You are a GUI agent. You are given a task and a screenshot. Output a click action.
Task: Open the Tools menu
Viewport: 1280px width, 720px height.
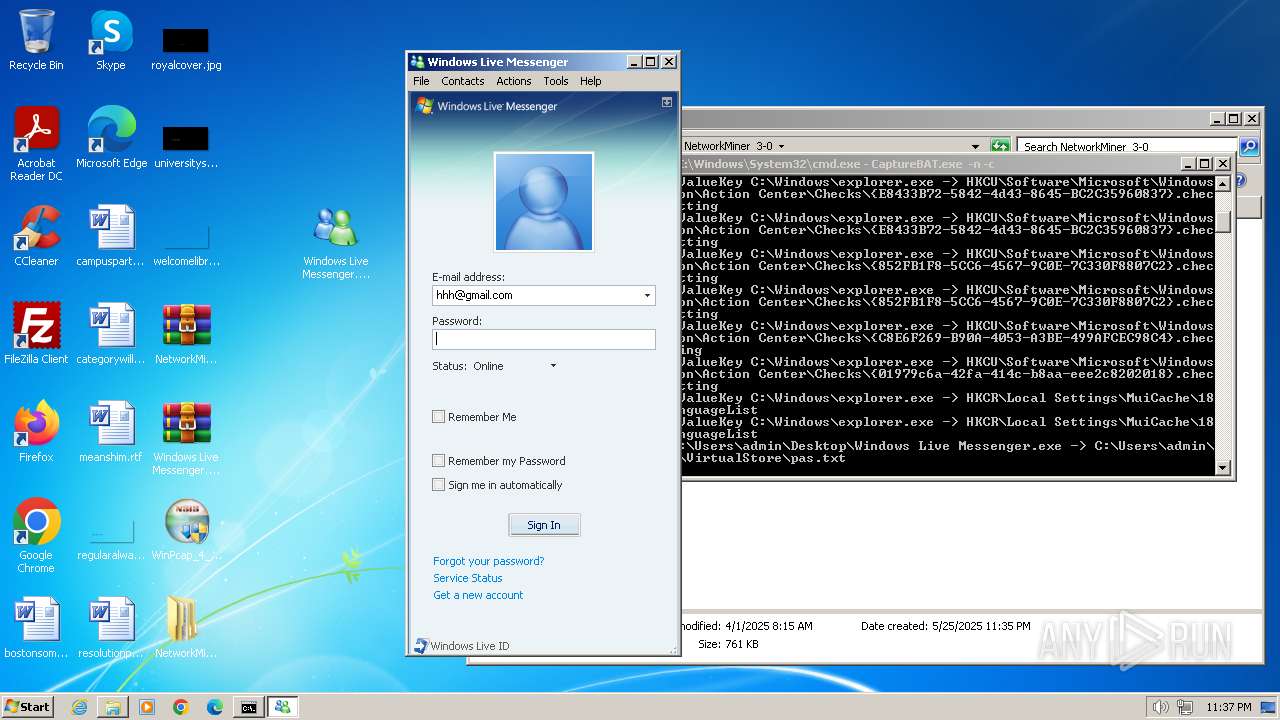(x=556, y=81)
